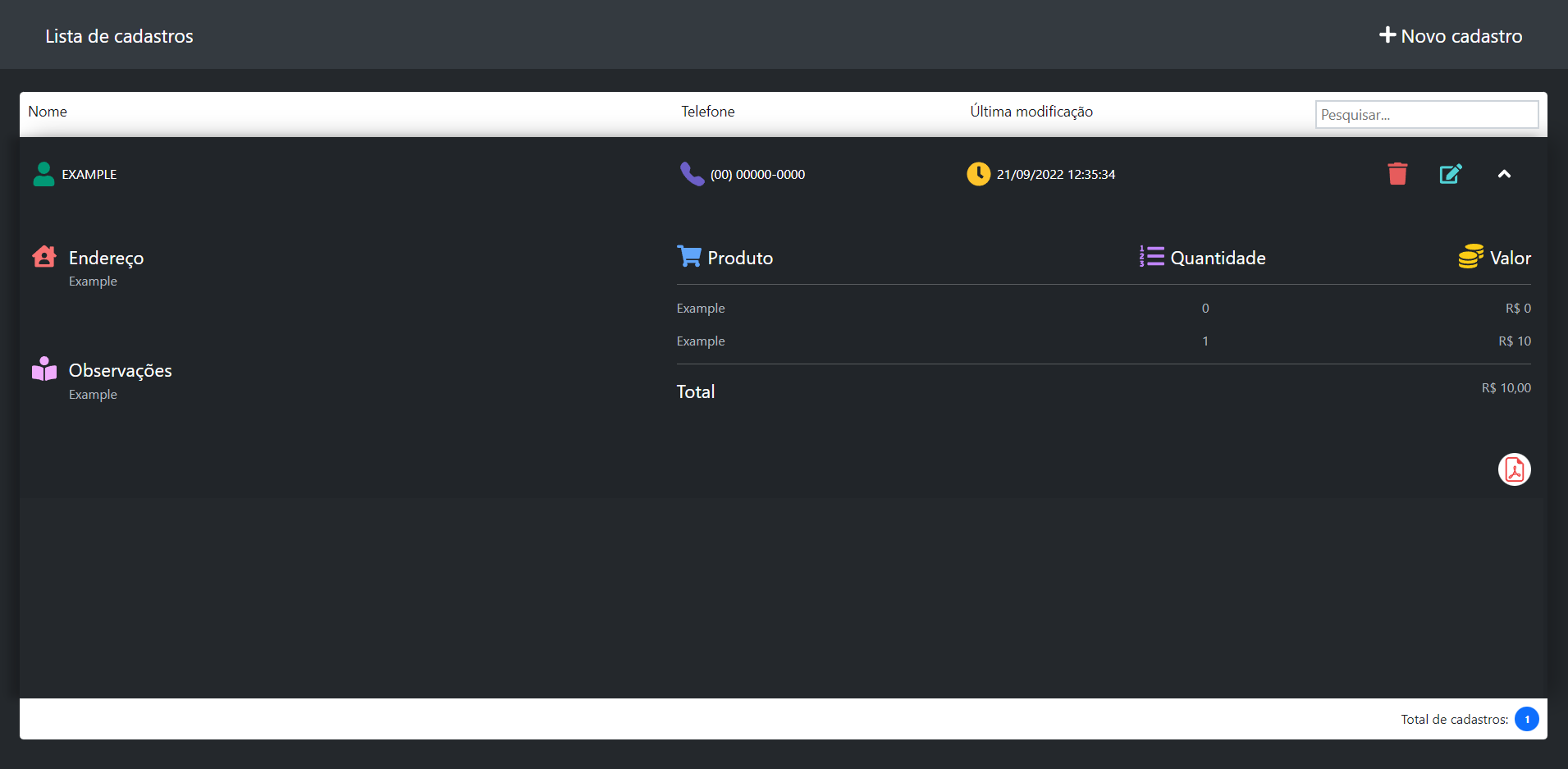The image size is (1568, 769).
Task: Click the Última modificação column header
Action: 1031,112
